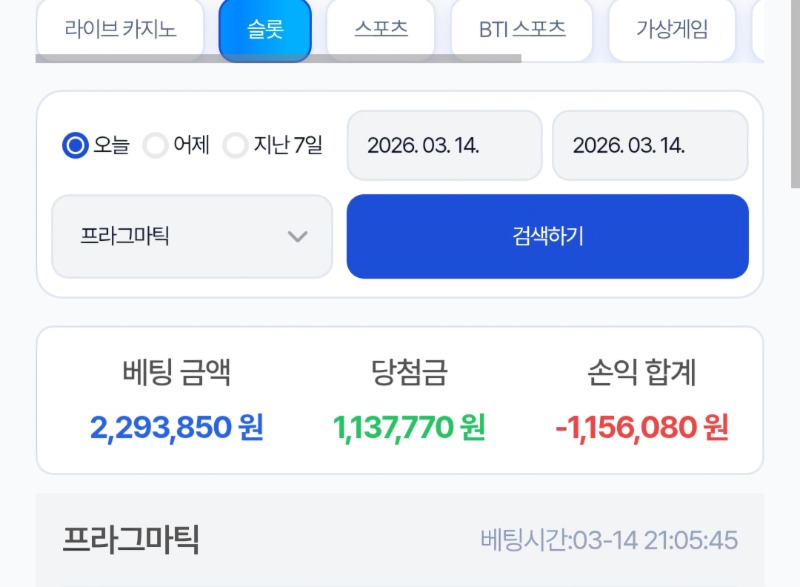Choose the 지난 7일 radio option
800x587 pixels.
pos(235,146)
